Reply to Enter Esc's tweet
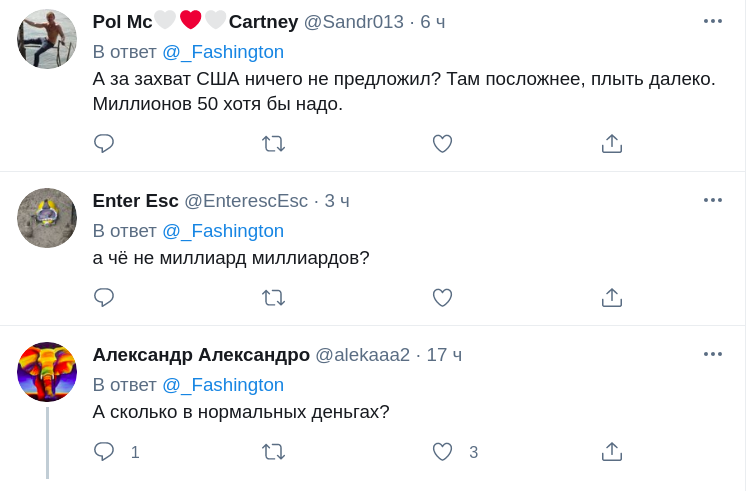753x491 pixels. (x=104, y=298)
